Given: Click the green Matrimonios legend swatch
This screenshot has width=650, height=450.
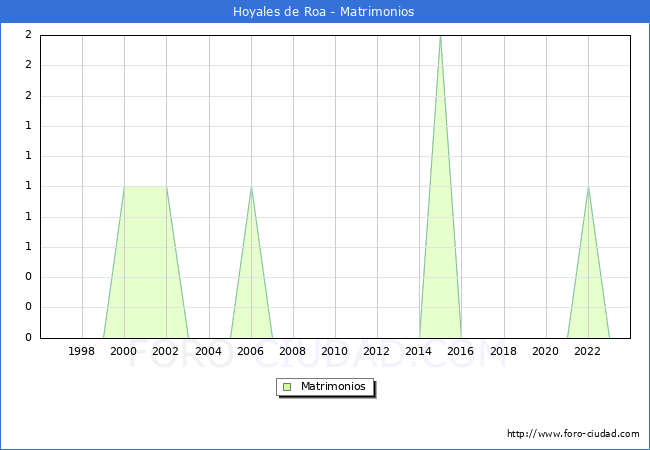Looking at the screenshot, I should pyautogui.click(x=287, y=387).
